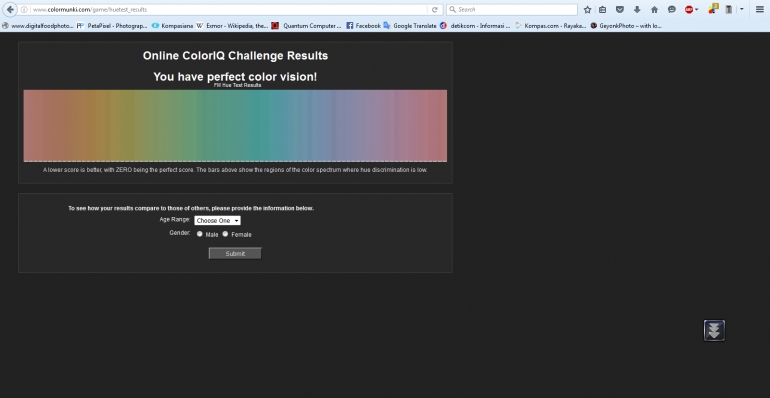
Task: Open dropdown arrow beside the gray device icon
Action: pyautogui.click(x=742, y=9)
